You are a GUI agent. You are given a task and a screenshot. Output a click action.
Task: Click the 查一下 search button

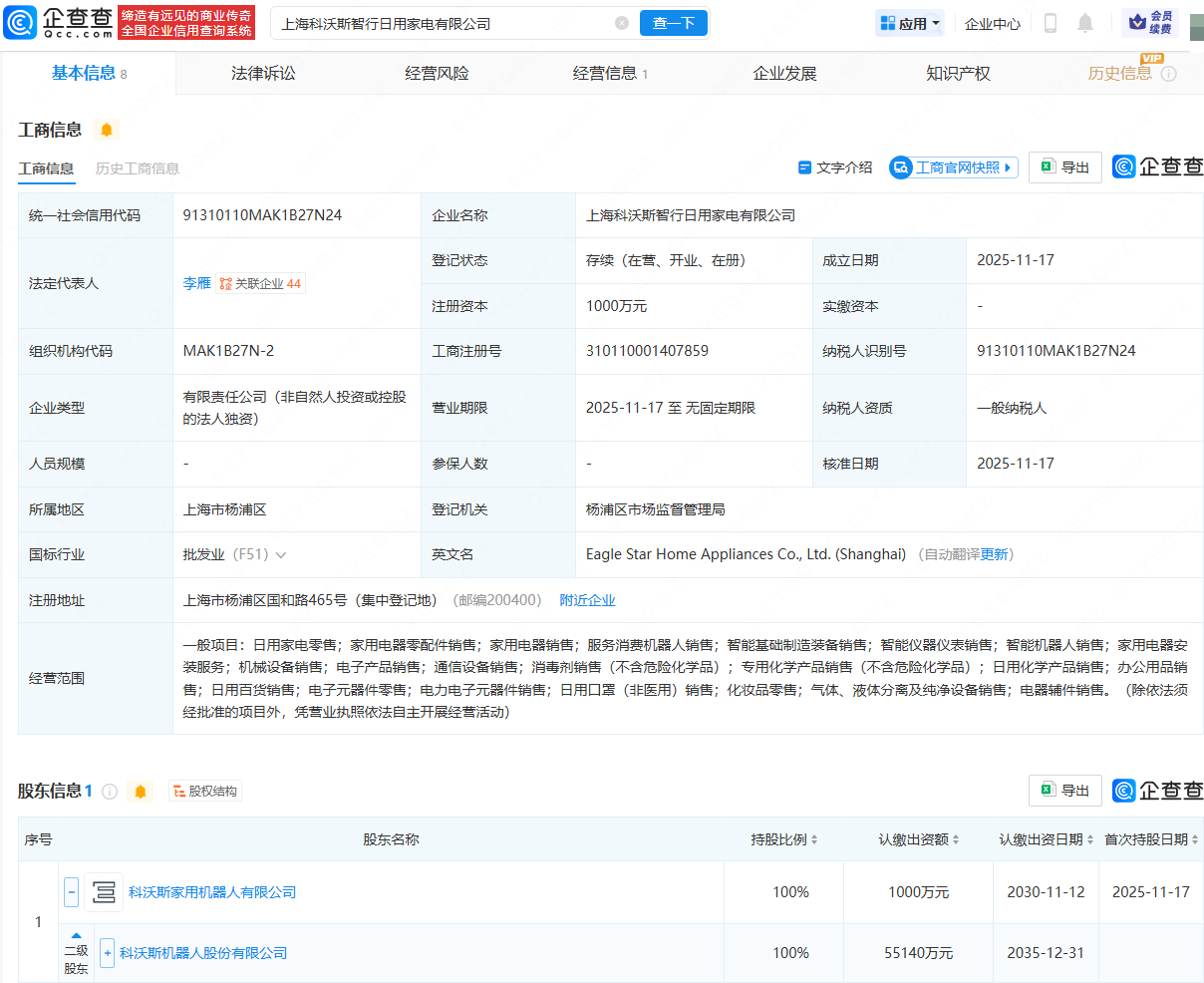(673, 23)
